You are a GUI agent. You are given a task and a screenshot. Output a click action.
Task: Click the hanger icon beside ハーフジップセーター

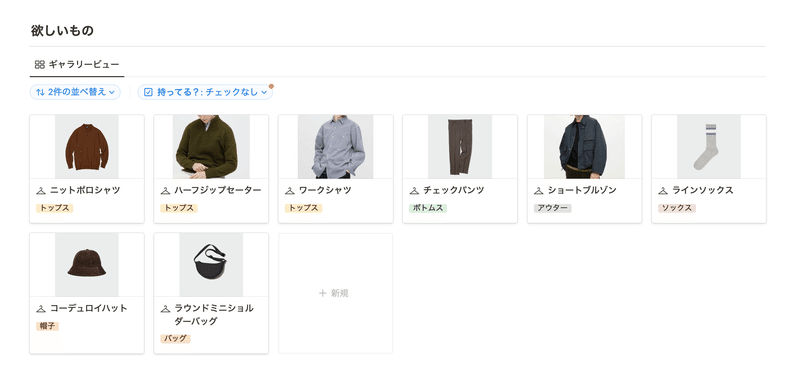coord(165,191)
